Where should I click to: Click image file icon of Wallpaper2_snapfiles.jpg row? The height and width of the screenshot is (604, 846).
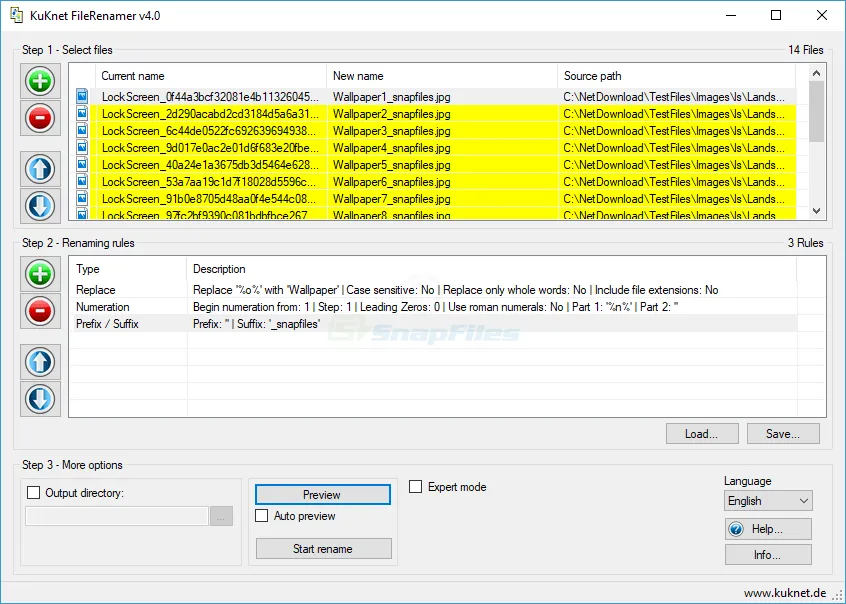click(82, 113)
